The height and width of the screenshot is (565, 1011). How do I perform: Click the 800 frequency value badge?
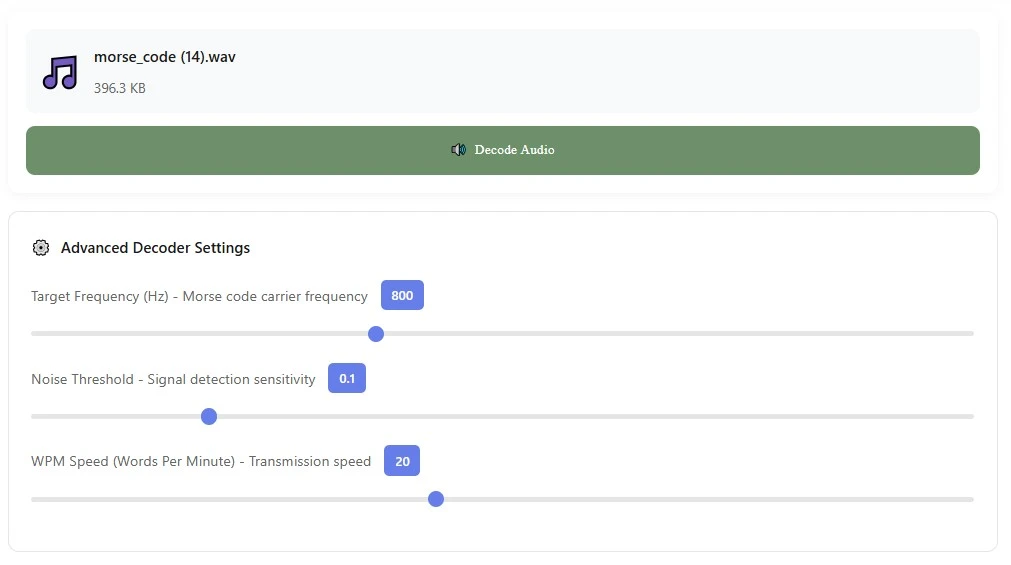[402, 296]
